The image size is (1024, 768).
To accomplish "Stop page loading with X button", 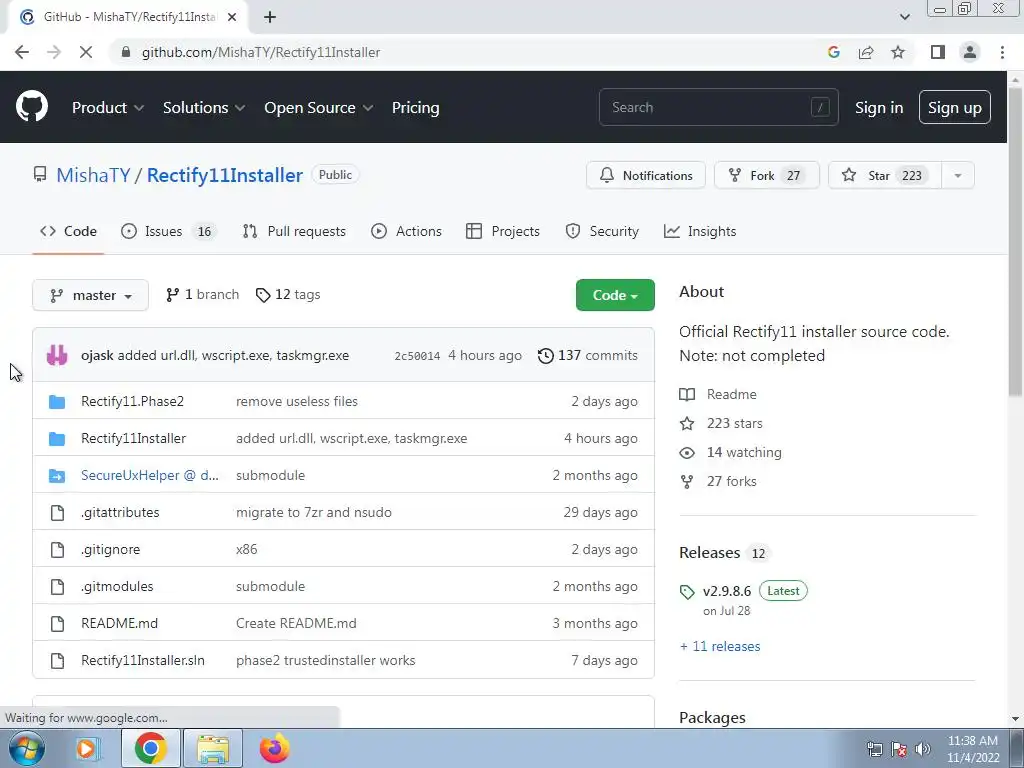I will (x=86, y=52).
